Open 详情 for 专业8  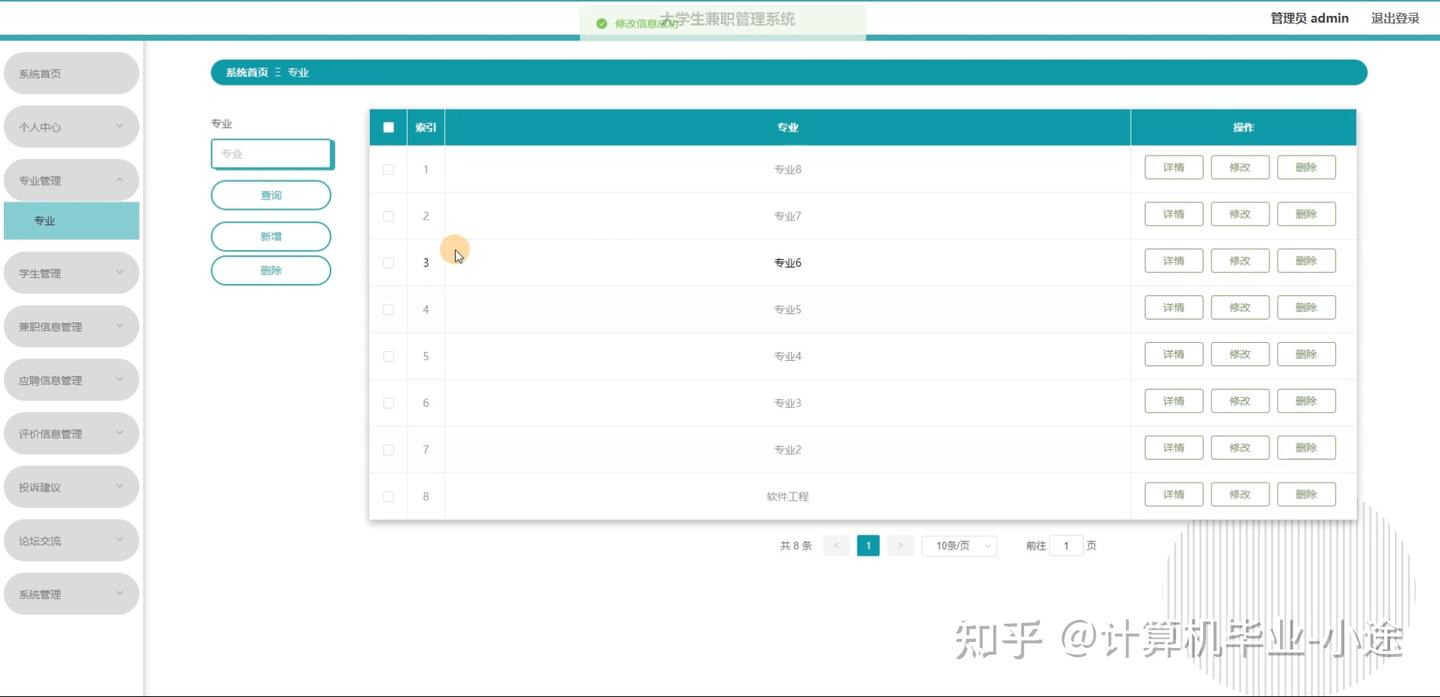(1174, 167)
